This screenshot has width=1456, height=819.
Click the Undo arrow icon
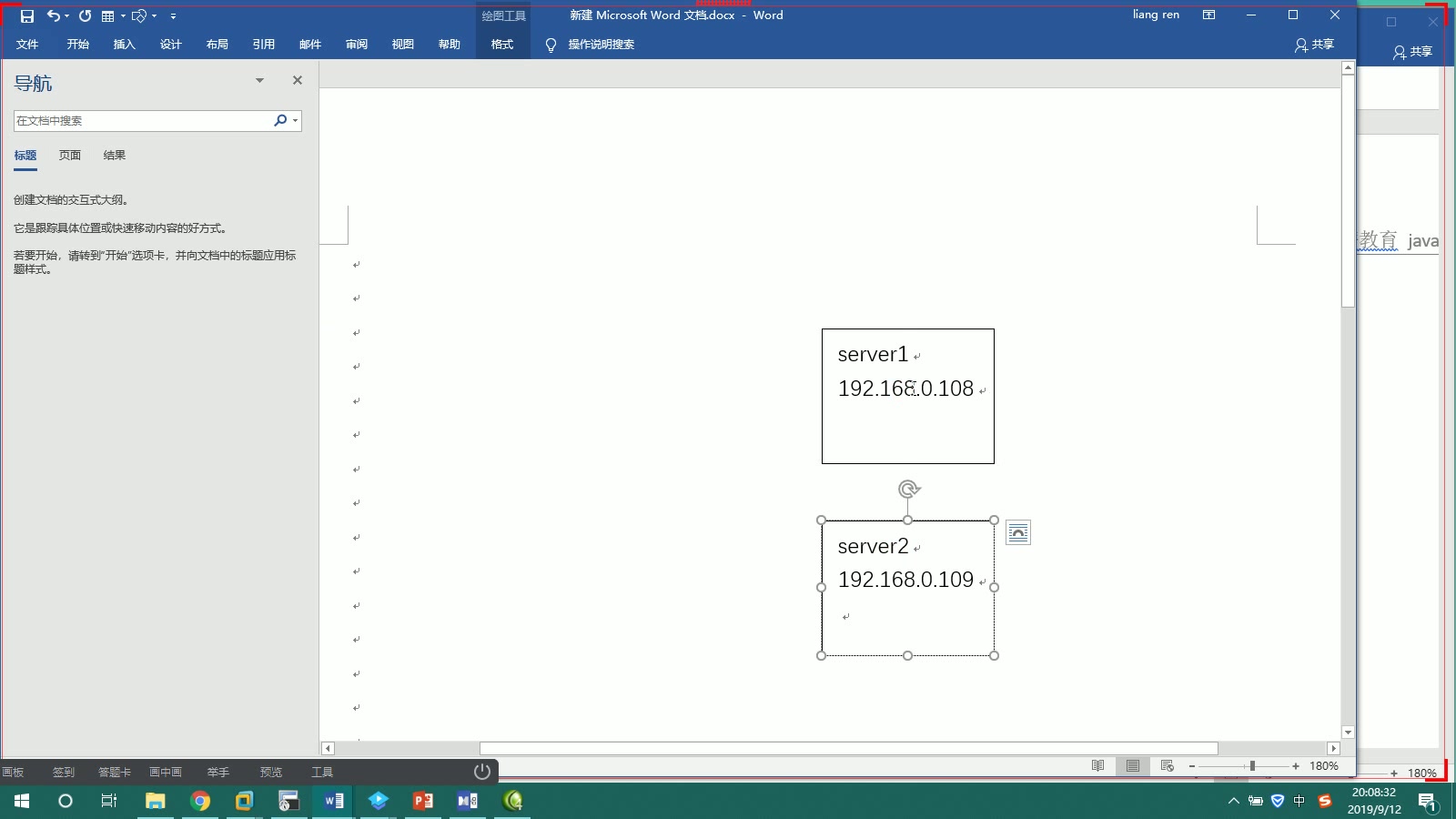[x=54, y=15]
